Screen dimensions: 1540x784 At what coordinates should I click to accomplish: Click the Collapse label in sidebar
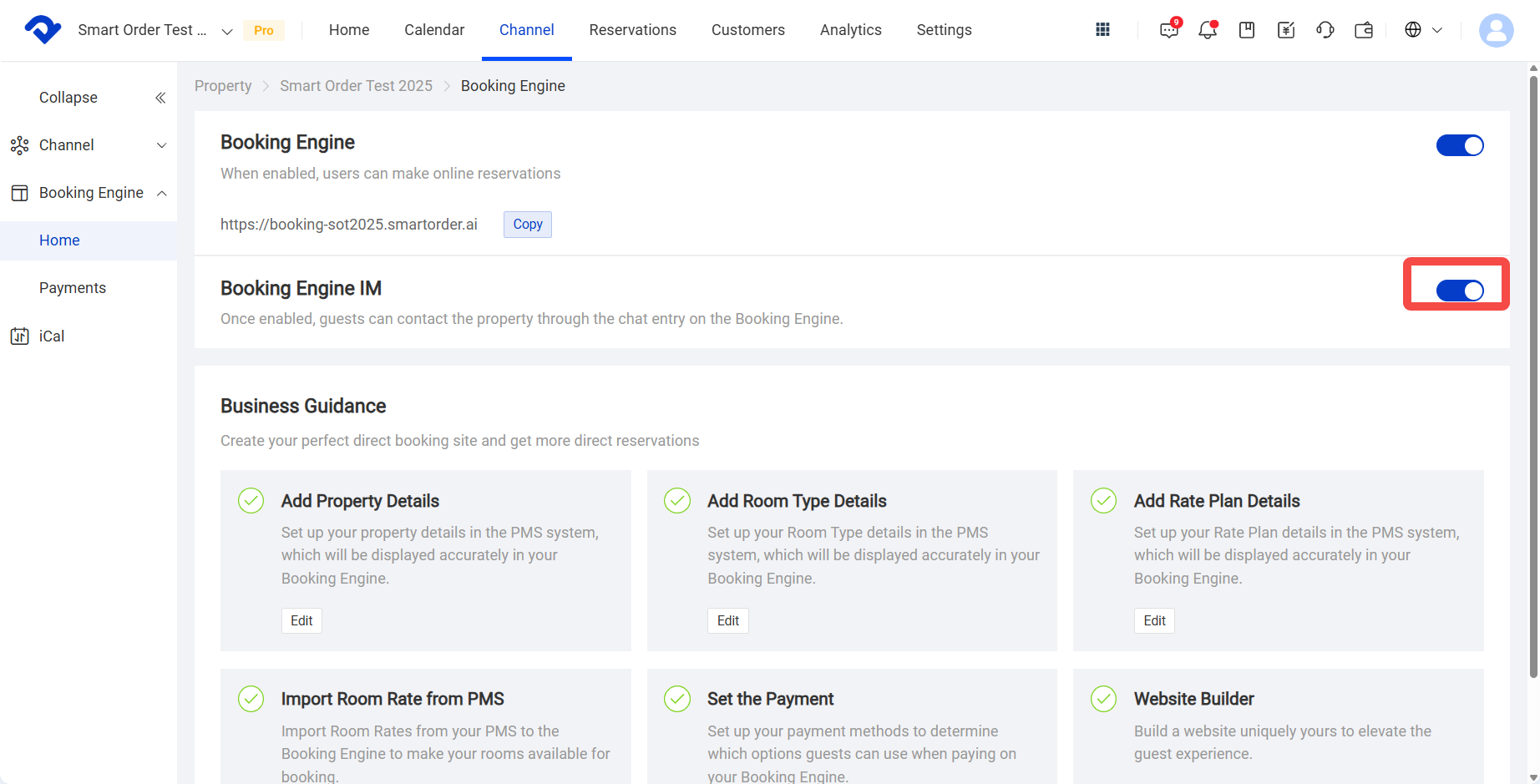(x=68, y=98)
